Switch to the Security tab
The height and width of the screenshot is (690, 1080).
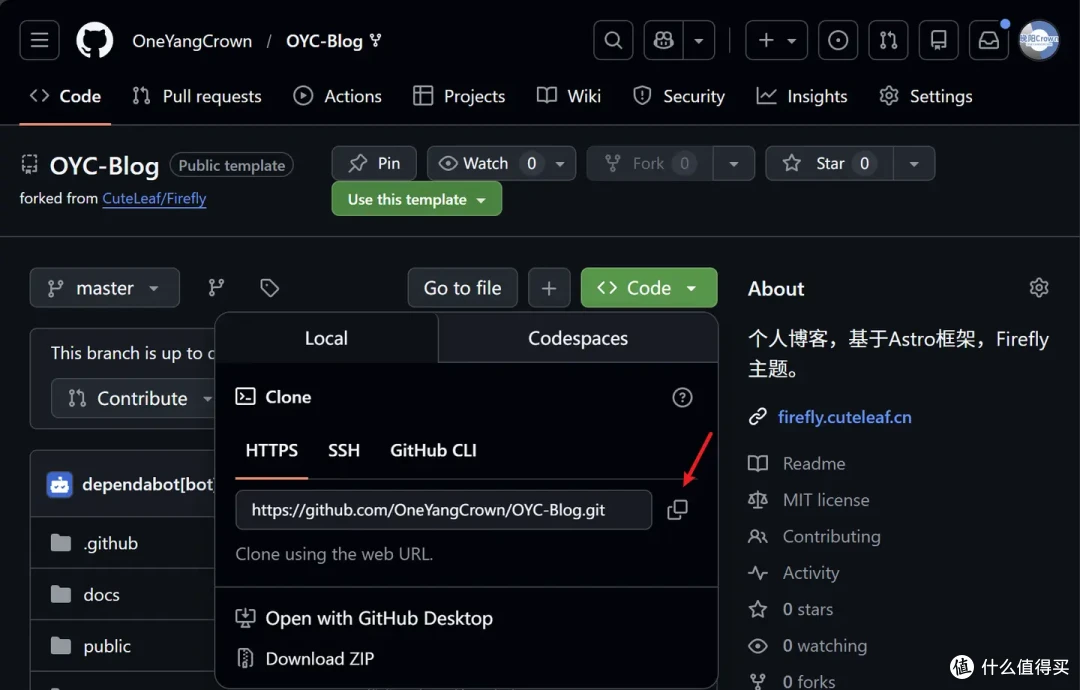point(679,96)
